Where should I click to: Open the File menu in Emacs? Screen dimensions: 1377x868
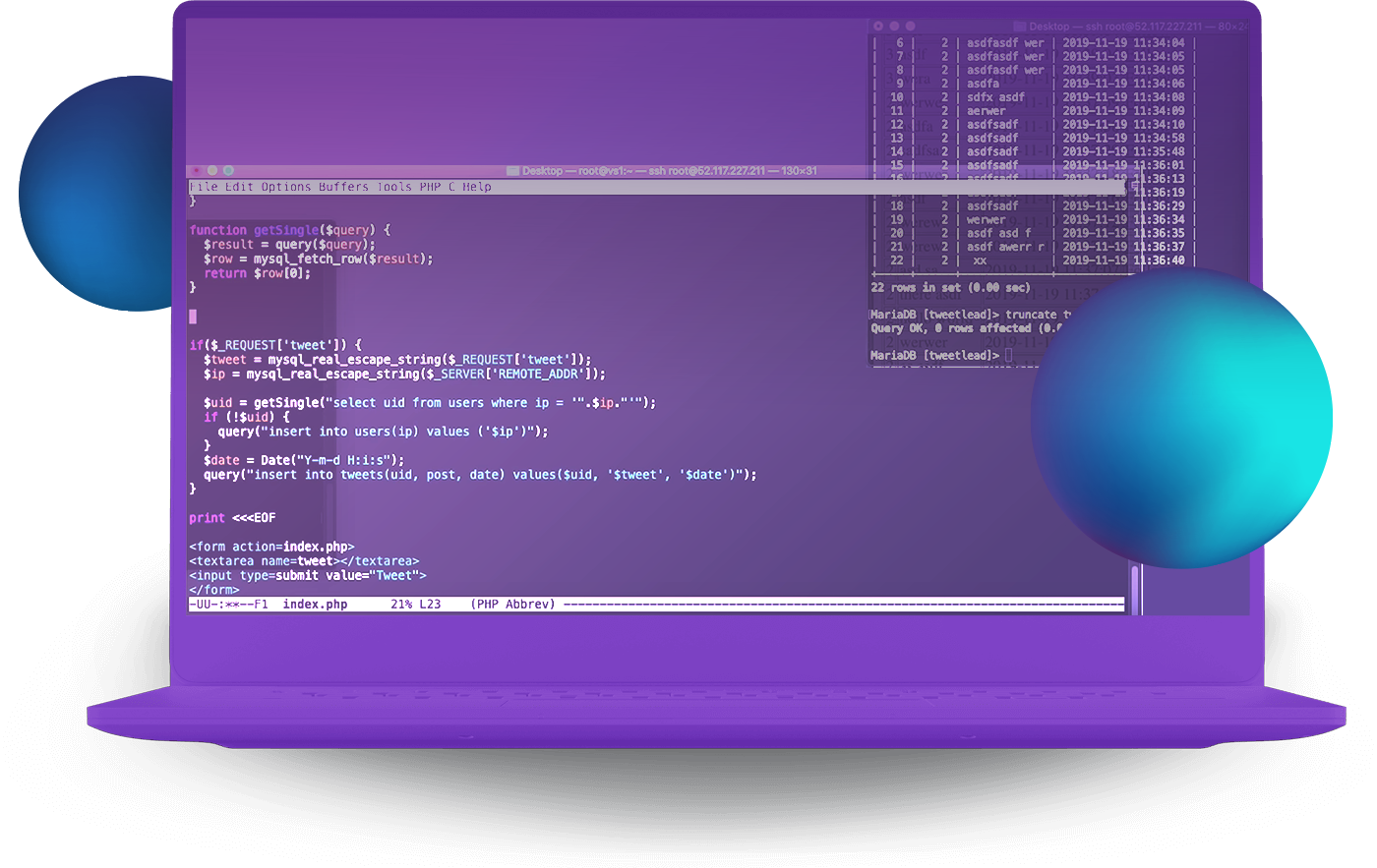(x=204, y=187)
